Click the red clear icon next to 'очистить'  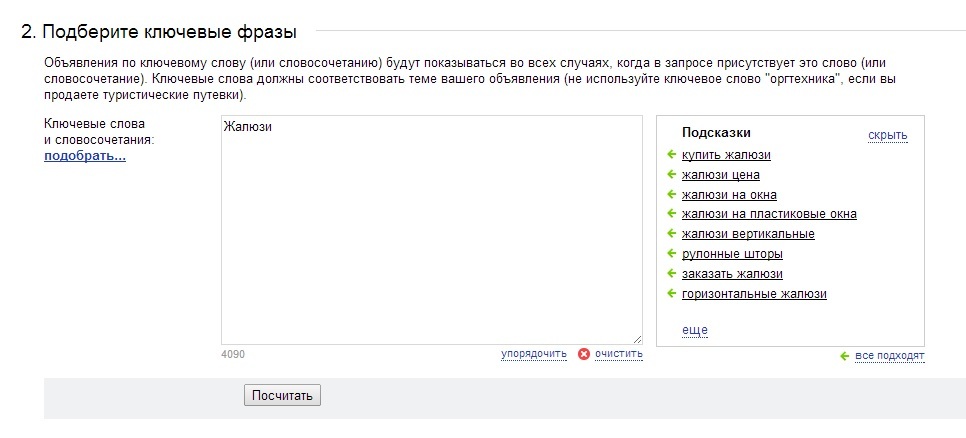(x=584, y=354)
